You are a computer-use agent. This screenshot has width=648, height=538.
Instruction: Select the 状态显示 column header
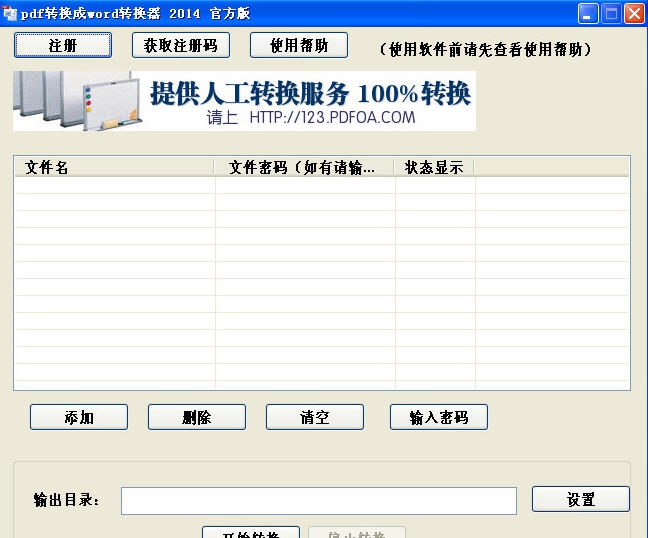(434, 167)
